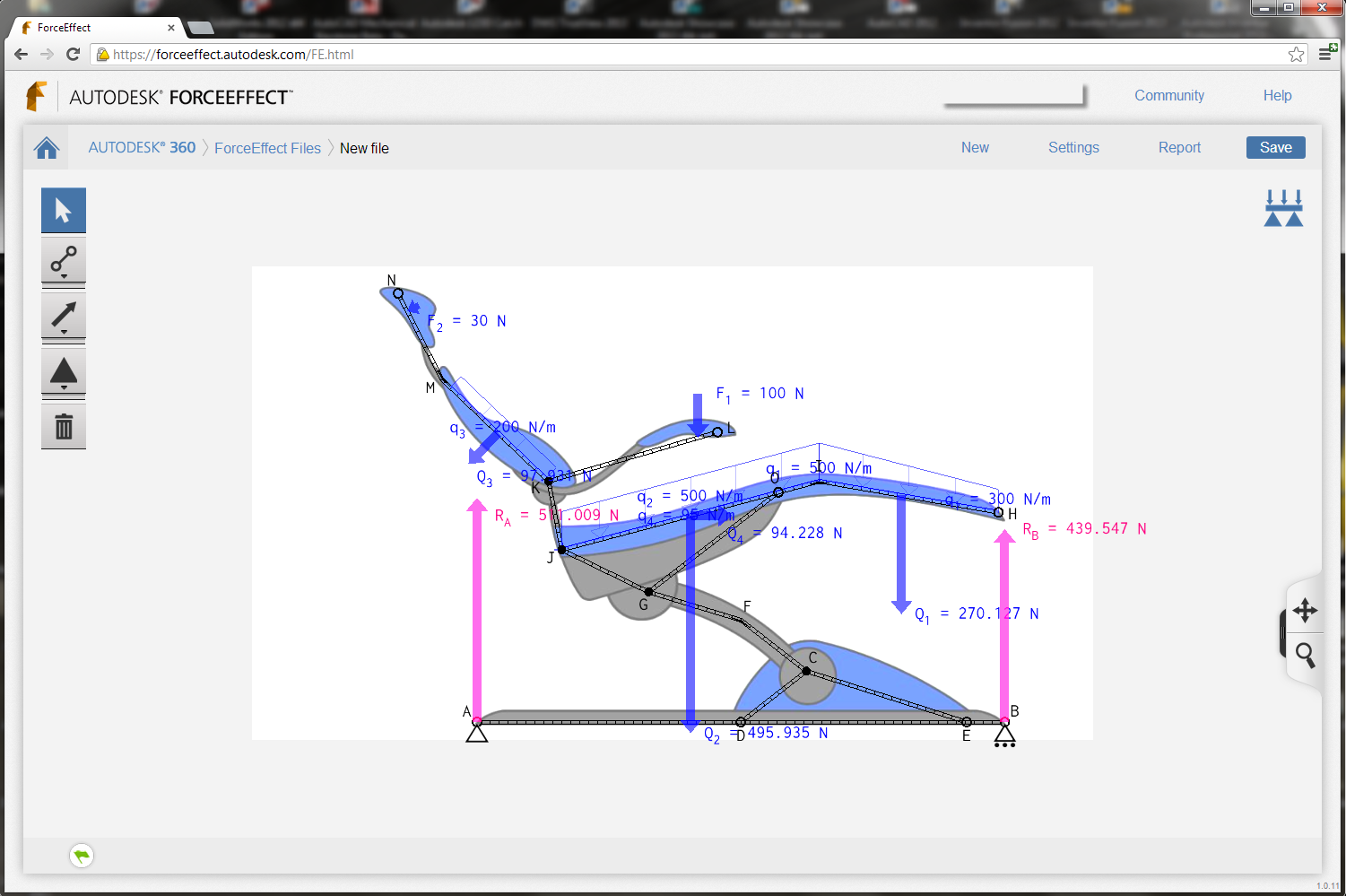
Task: Click the magnifier Zoom tool
Action: [1305, 656]
